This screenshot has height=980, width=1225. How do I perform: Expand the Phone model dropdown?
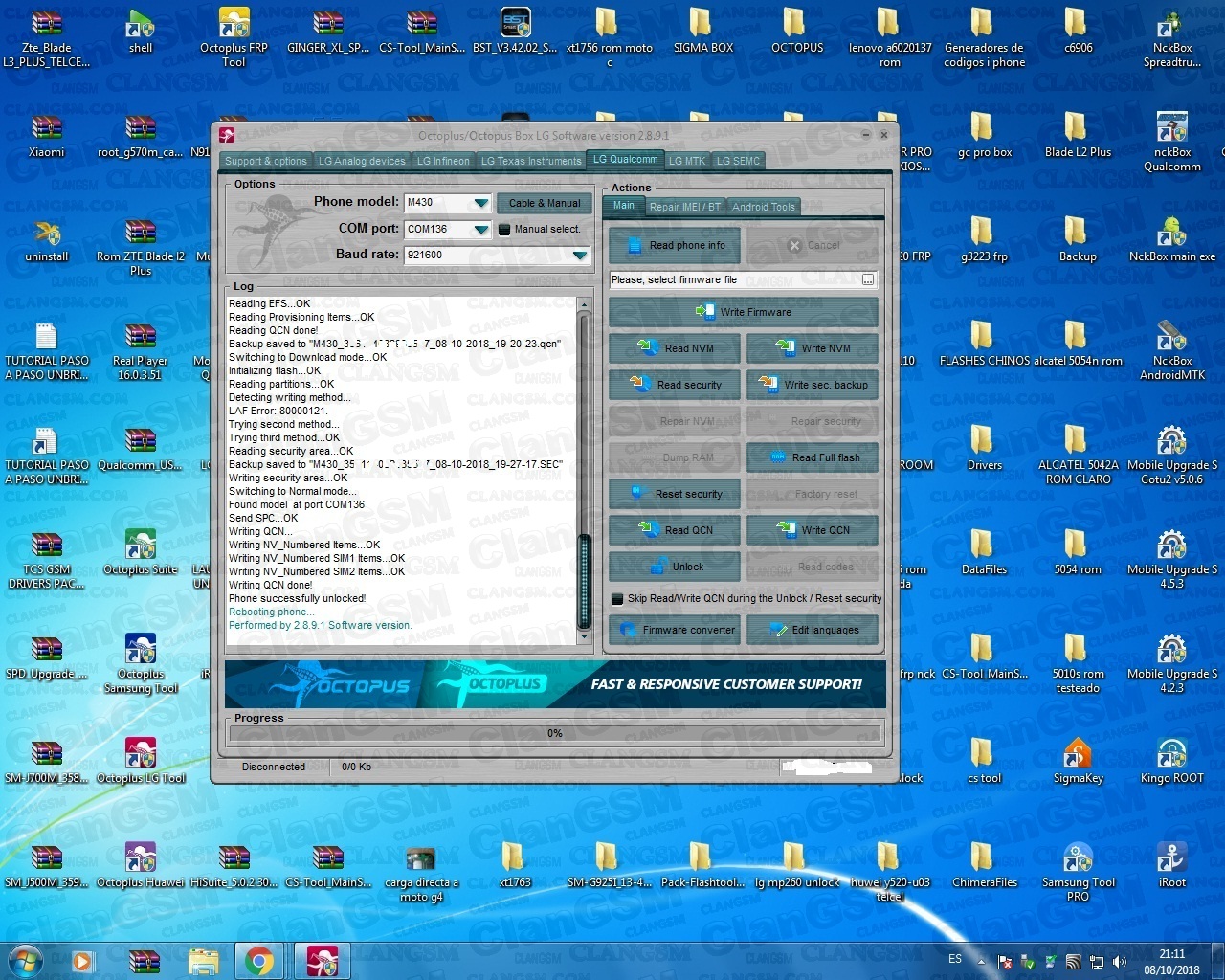coord(480,203)
